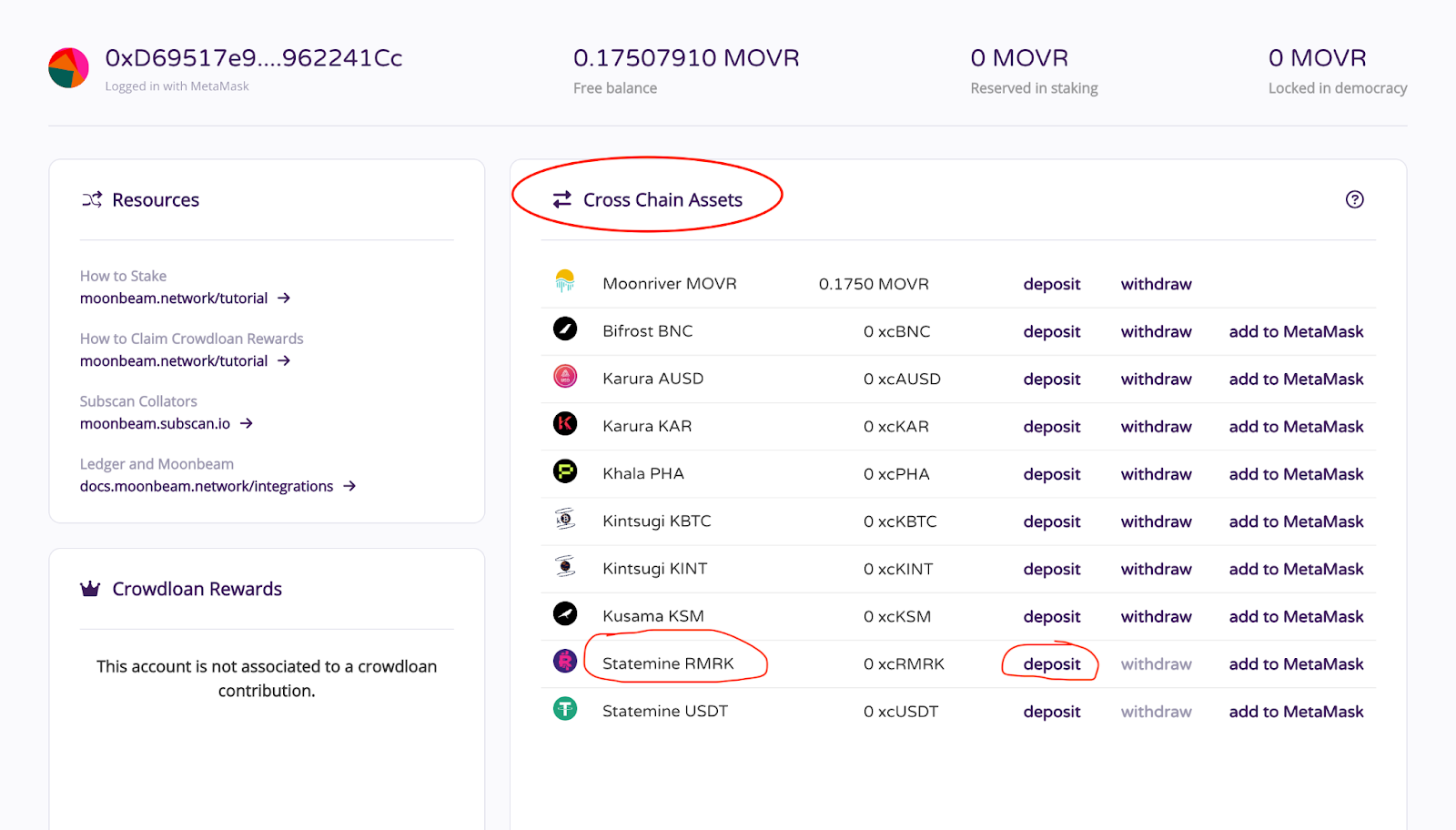Click the Kintsugi KINT token icon

[565, 566]
